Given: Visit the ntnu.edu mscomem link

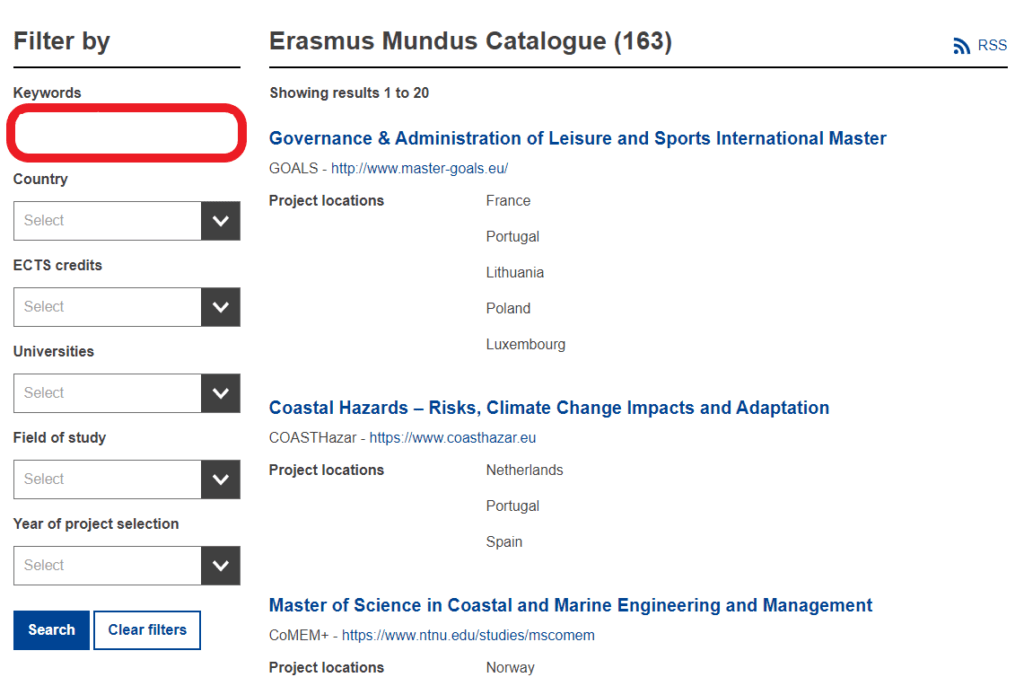Looking at the screenshot, I should click(468, 636).
